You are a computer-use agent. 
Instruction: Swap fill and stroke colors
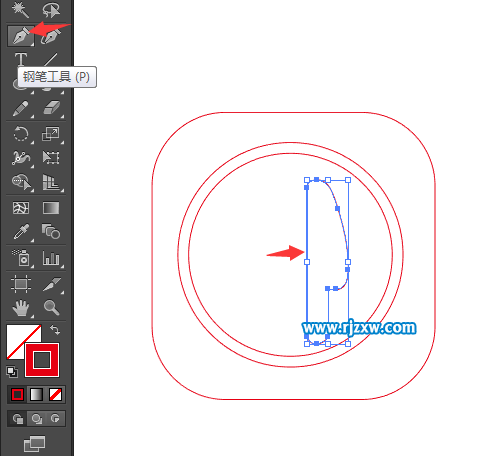[x=55, y=330]
